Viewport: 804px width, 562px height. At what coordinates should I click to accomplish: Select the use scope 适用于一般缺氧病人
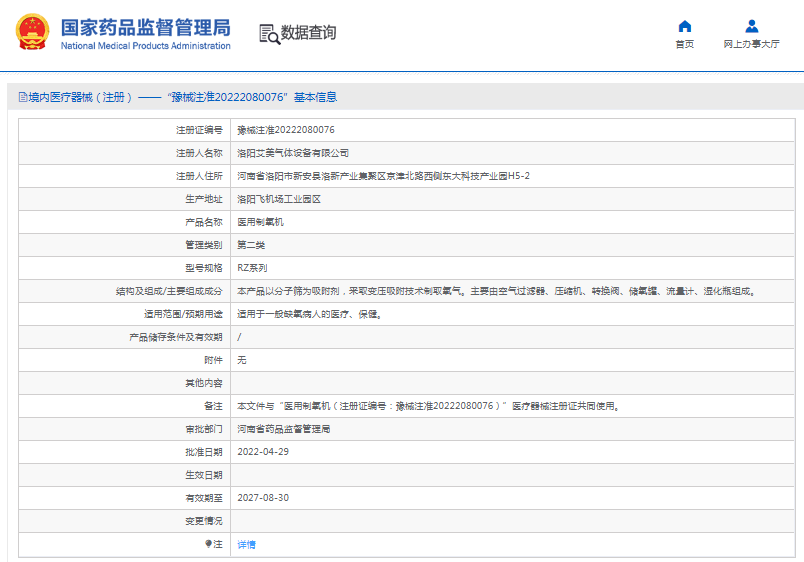click(309, 314)
